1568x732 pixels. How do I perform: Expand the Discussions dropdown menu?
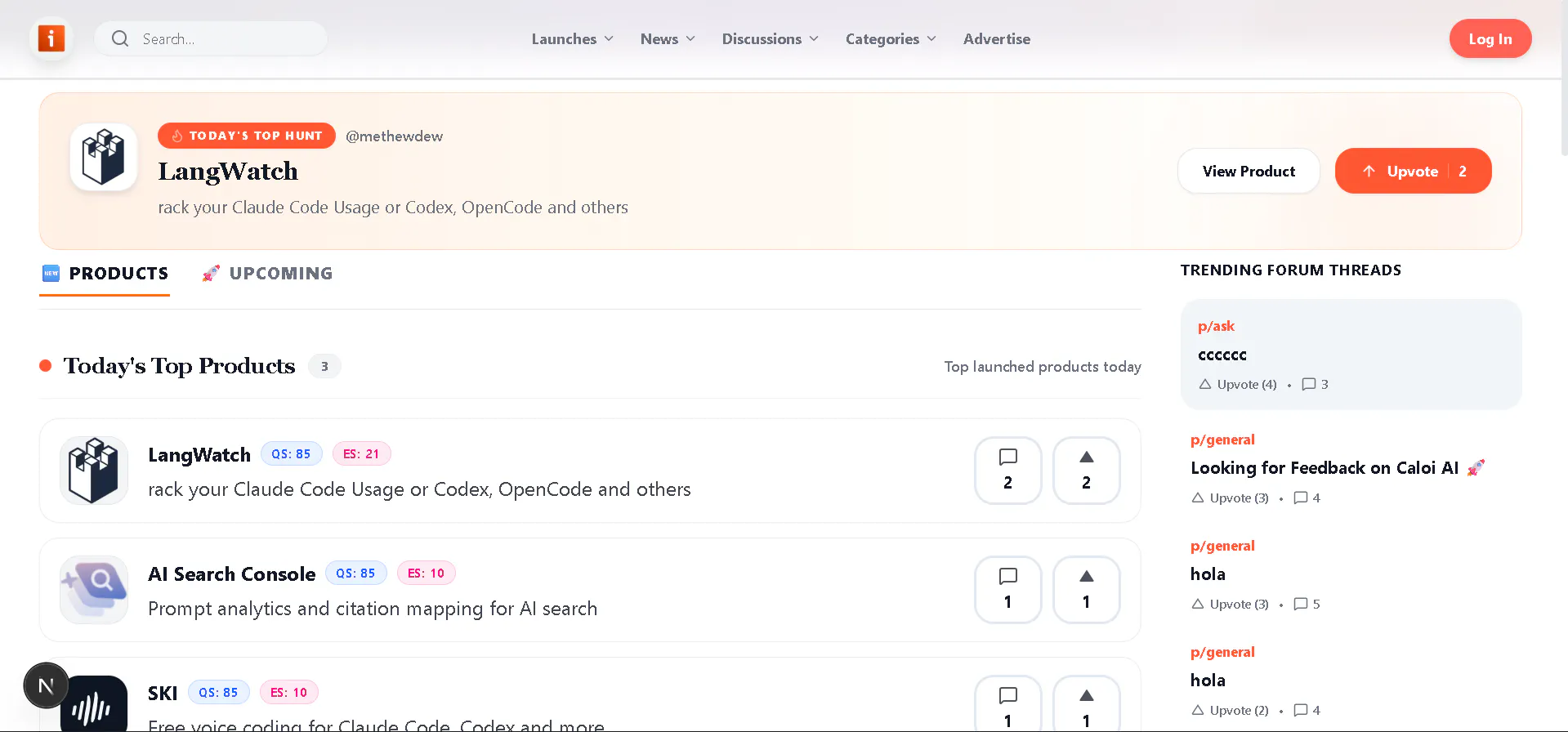(770, 38)
